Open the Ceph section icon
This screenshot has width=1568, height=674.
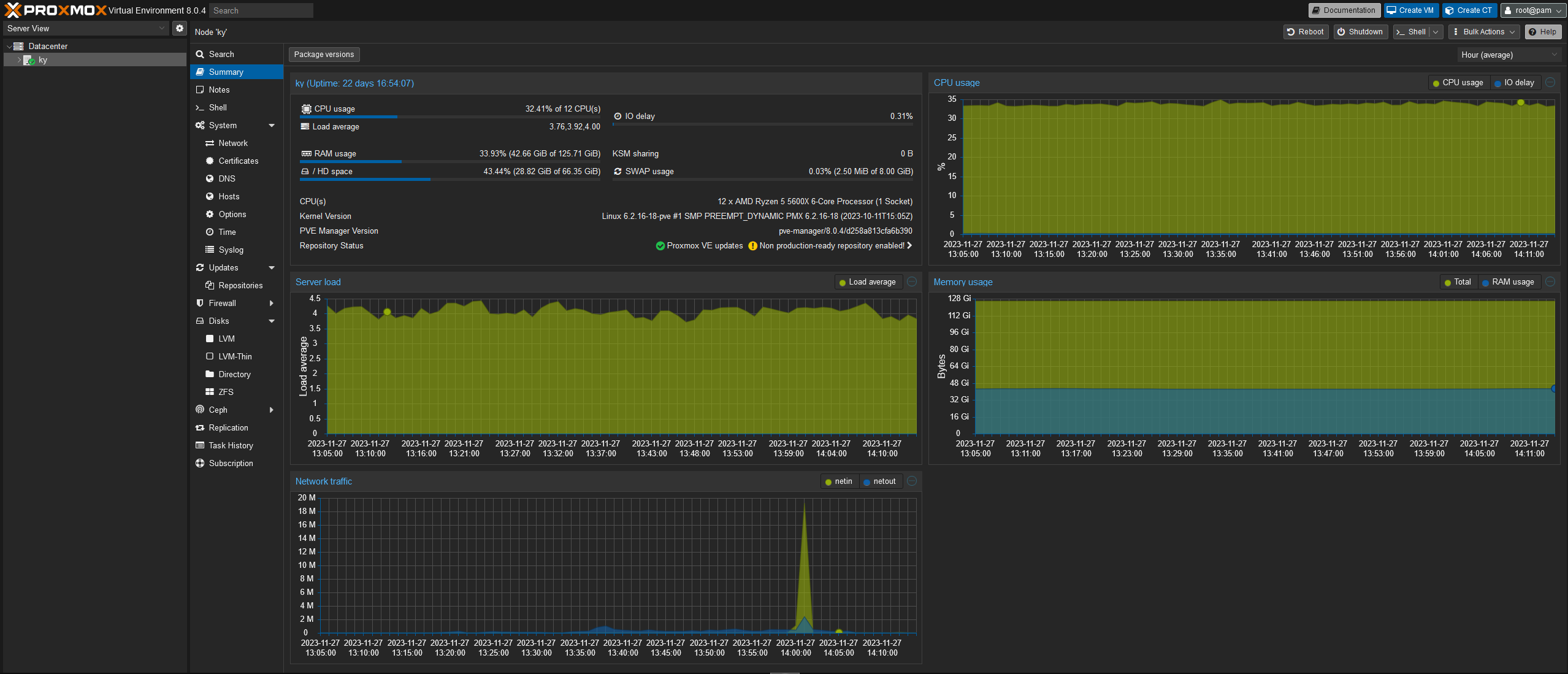(200, 410)
